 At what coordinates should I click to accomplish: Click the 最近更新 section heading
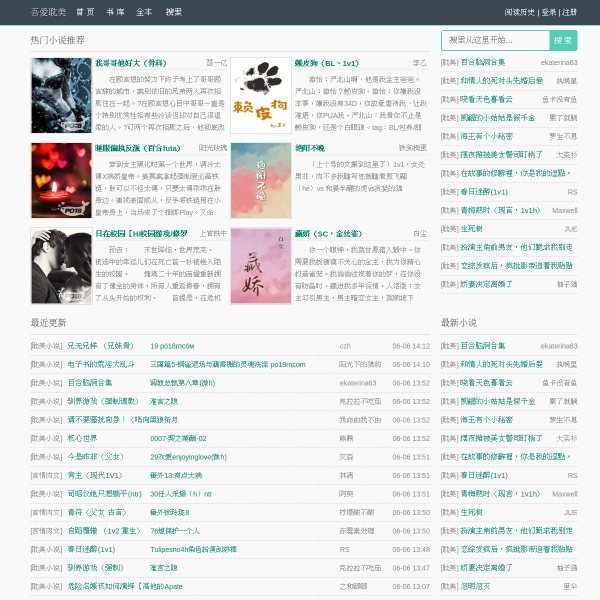click(x=48, y=323)
